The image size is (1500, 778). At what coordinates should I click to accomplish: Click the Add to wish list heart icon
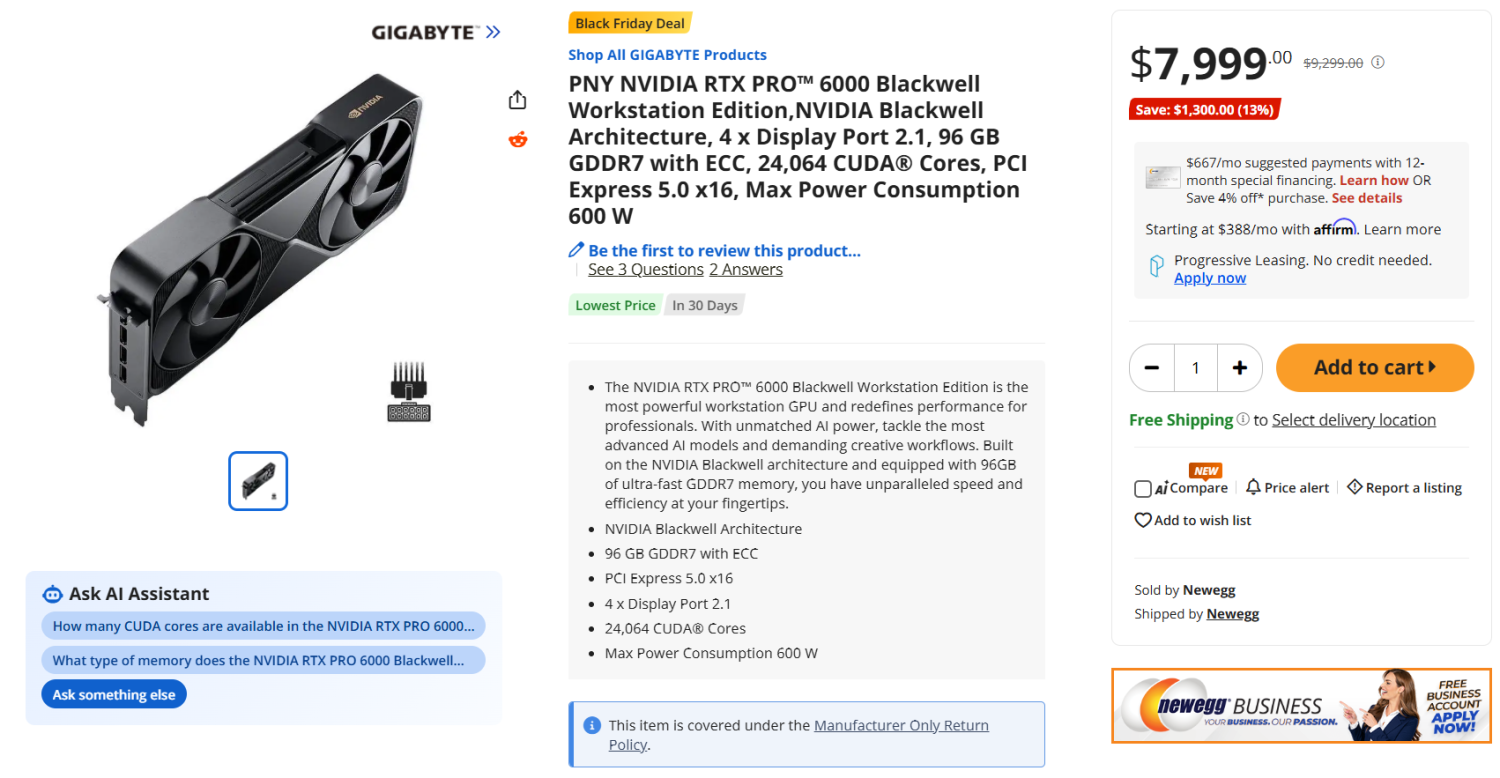[1143, 520]
